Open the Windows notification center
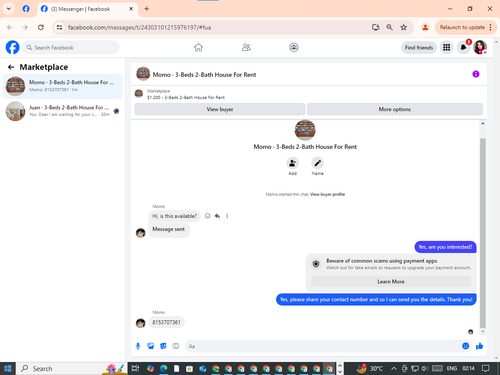 click(486, 368)
